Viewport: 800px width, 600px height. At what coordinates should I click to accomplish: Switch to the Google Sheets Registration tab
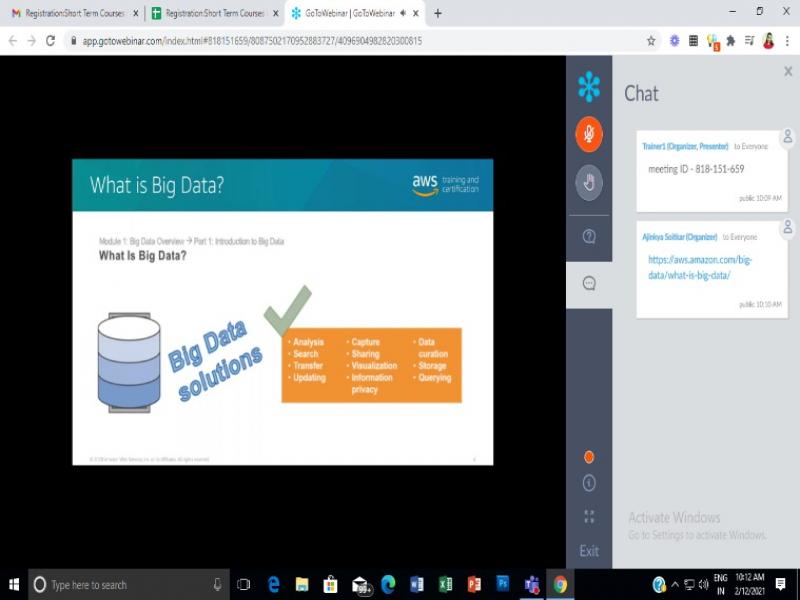click(x=208, y=13)
